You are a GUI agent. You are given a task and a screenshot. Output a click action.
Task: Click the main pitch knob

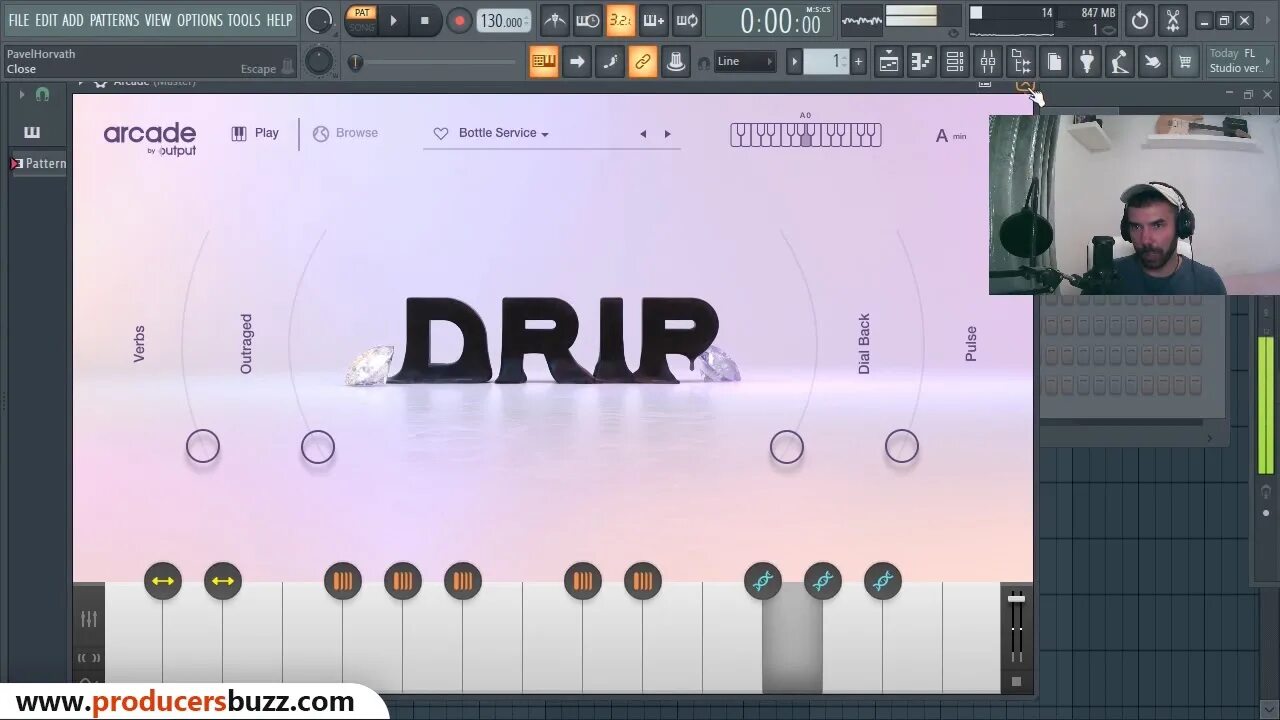click(319, 62)
